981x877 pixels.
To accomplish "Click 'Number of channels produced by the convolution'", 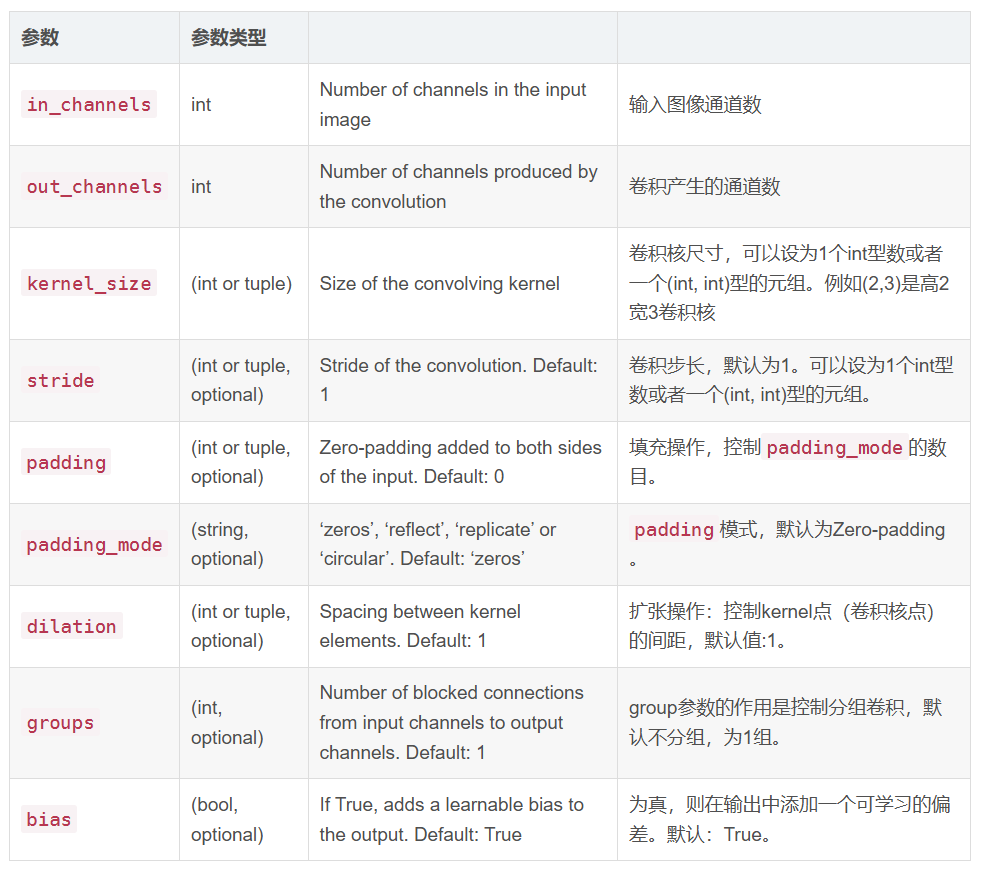I will (x=459, y=186).
